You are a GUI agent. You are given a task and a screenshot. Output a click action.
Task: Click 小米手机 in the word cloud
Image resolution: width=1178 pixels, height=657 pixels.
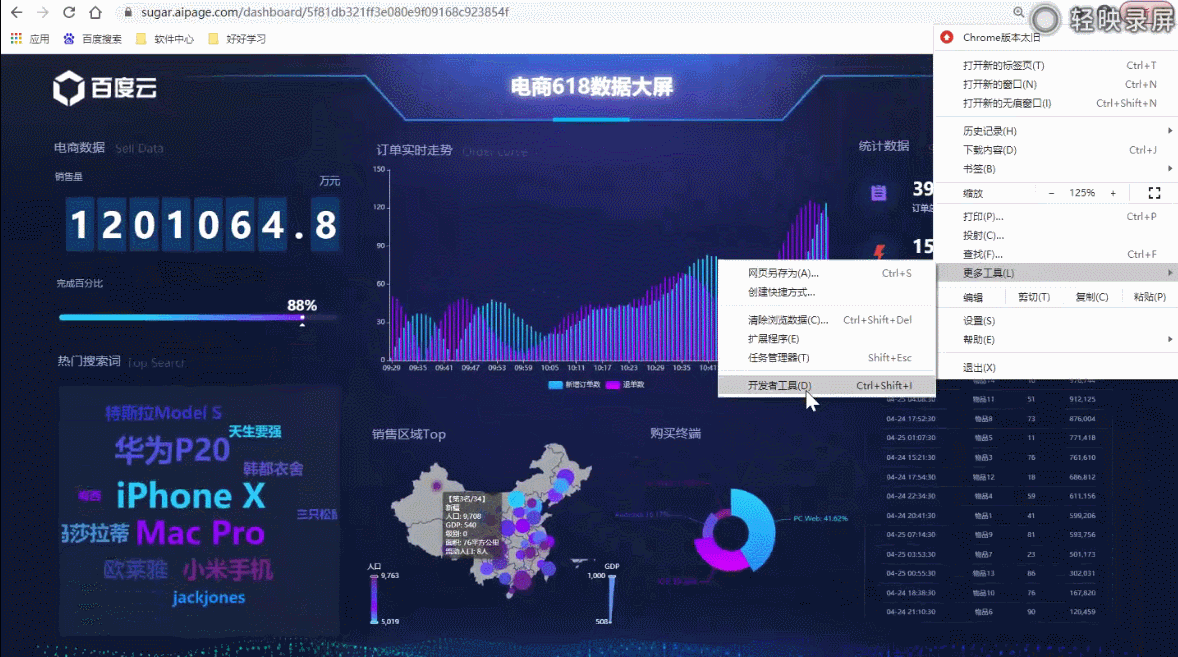(x=228, y=570)
